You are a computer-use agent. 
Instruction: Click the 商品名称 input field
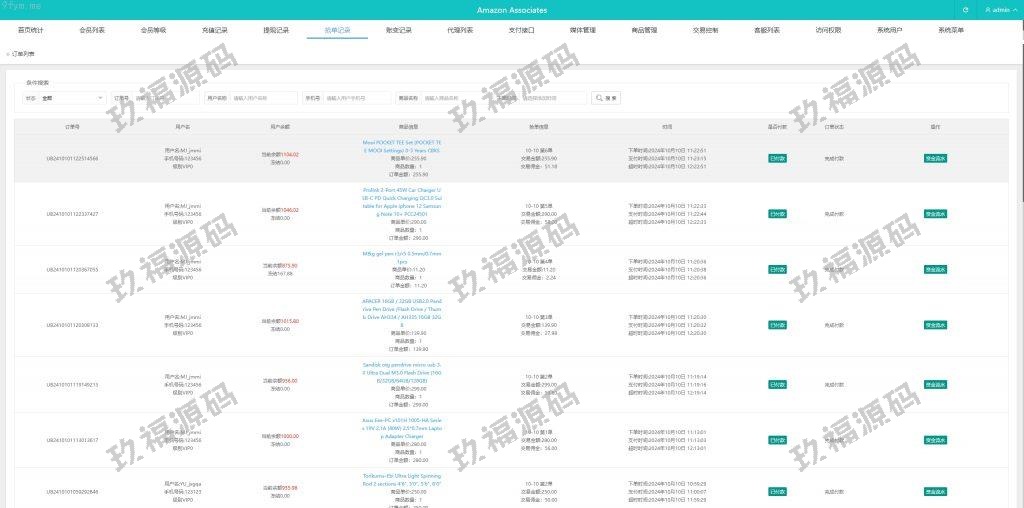[455, 98]
